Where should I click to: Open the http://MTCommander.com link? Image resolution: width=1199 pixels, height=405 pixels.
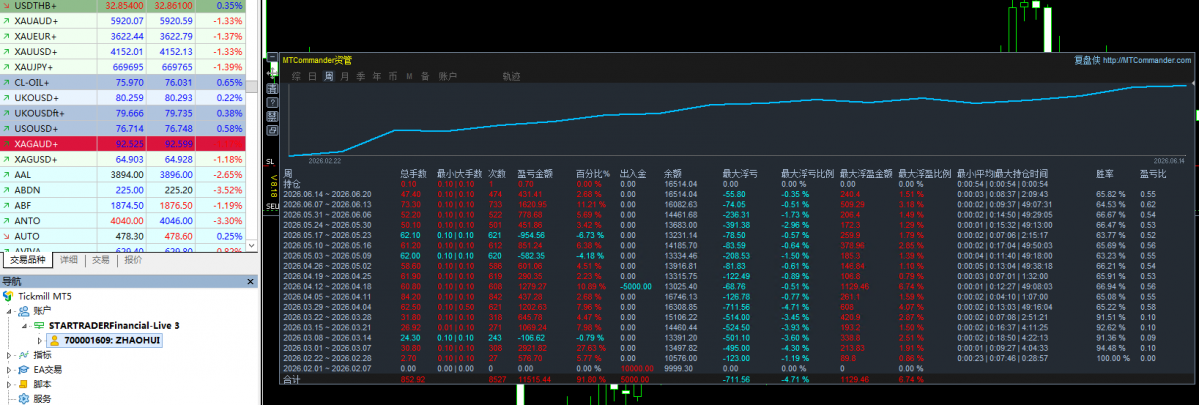tap(1146, 60)
